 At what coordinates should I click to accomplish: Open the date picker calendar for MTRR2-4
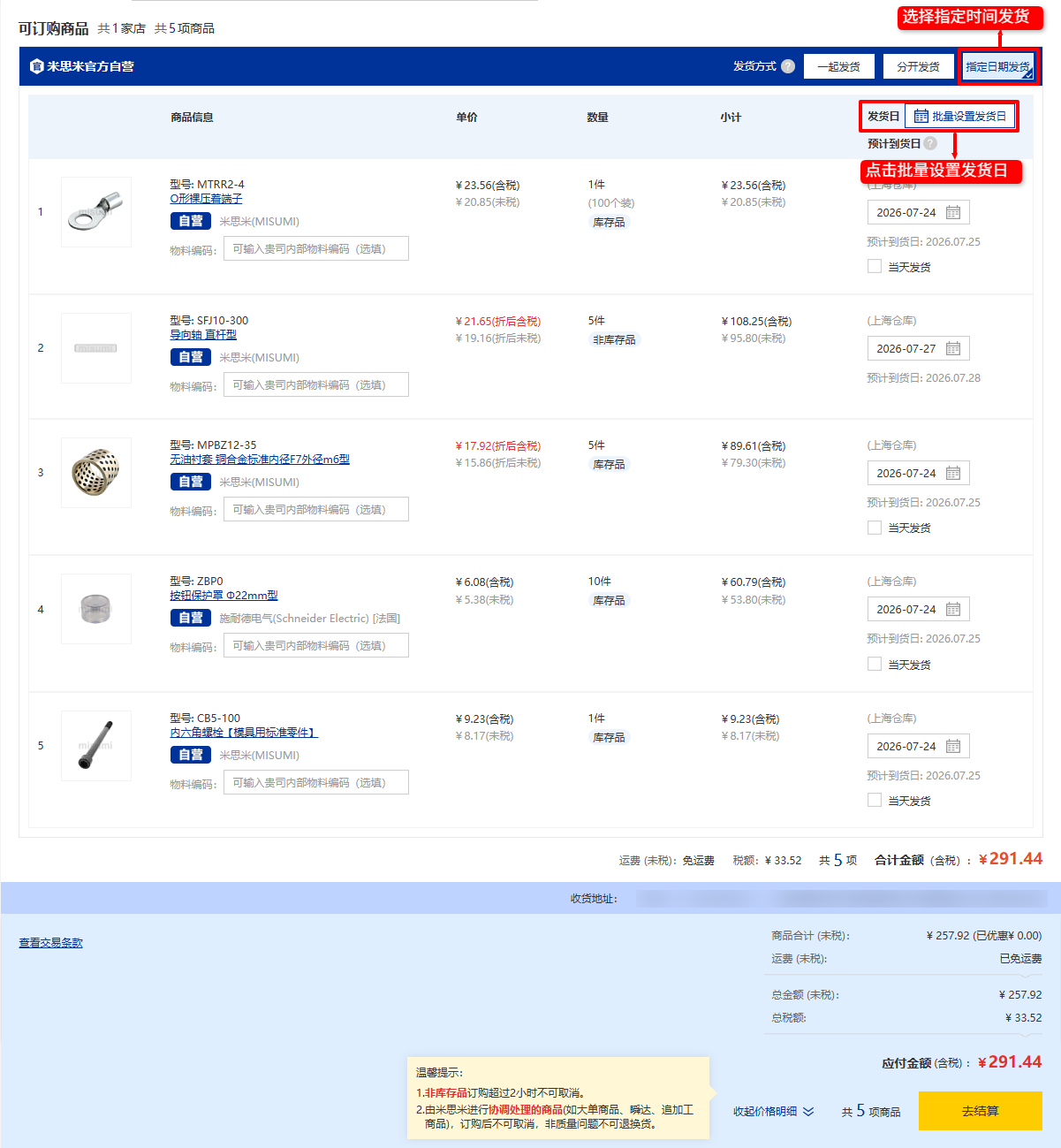953,212
